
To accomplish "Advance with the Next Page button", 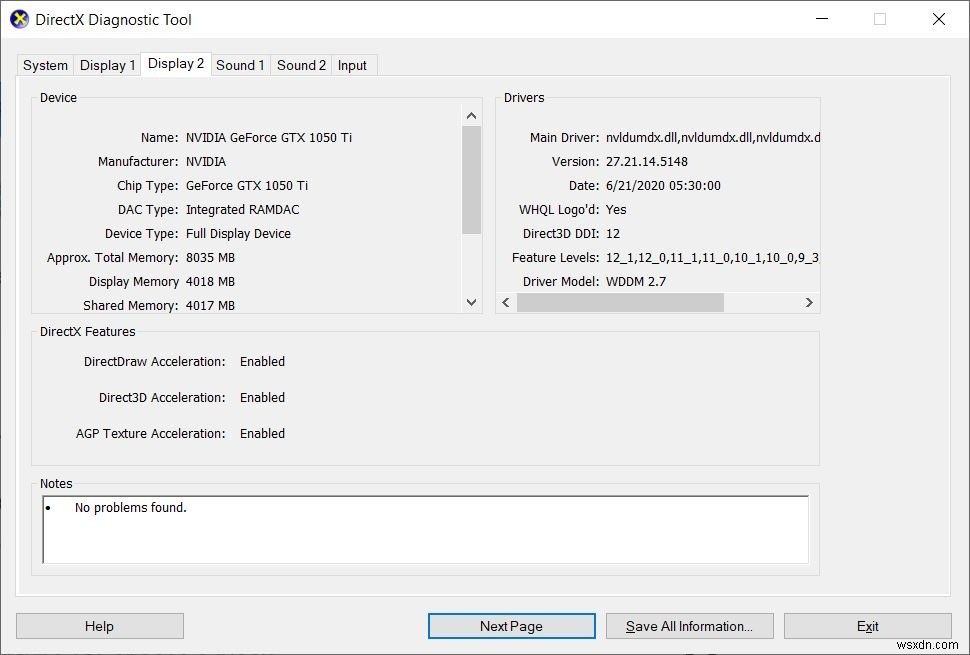I will (x=511, y=625).
